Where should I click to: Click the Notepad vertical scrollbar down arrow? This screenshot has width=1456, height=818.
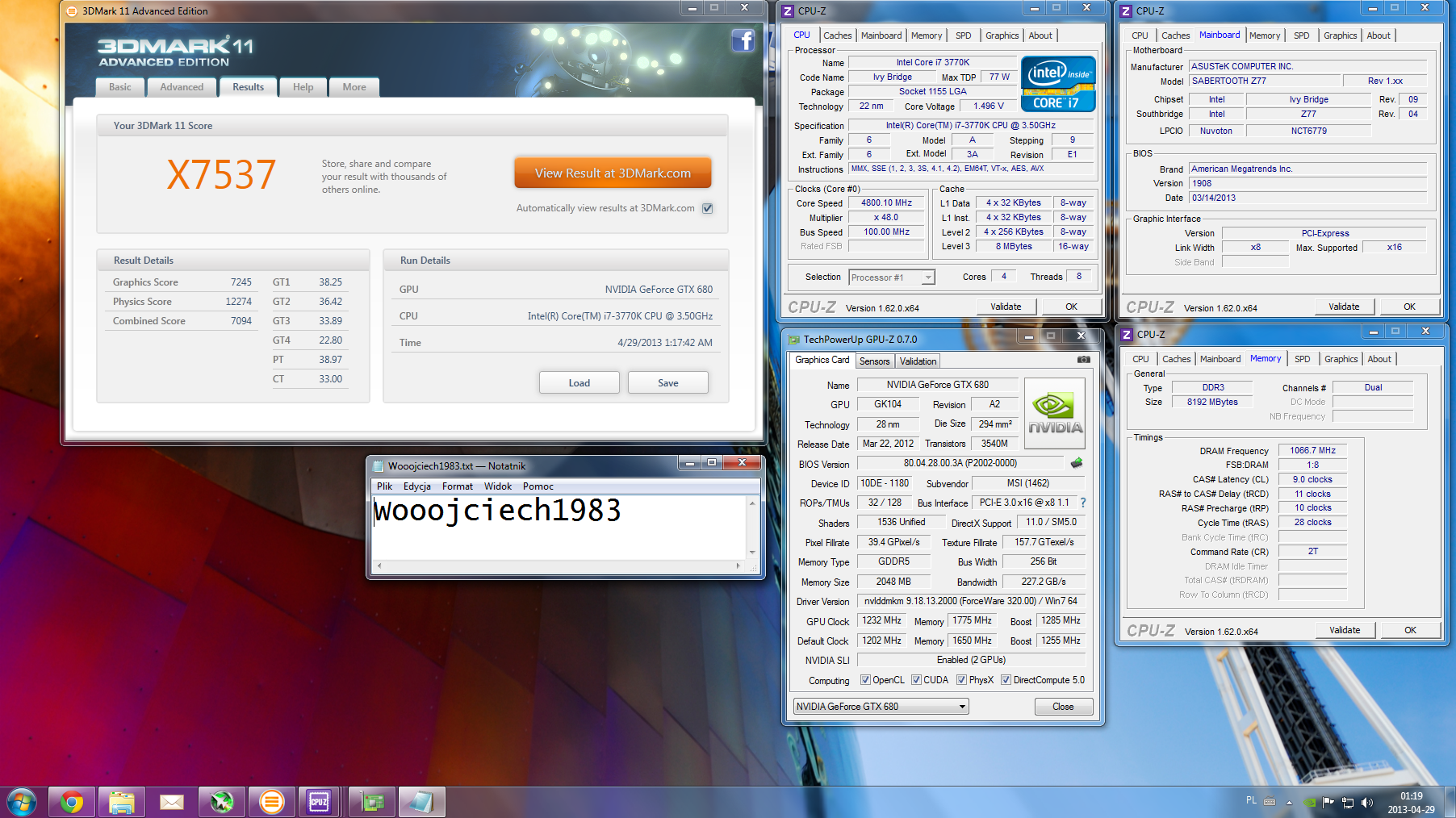point(752,553)
